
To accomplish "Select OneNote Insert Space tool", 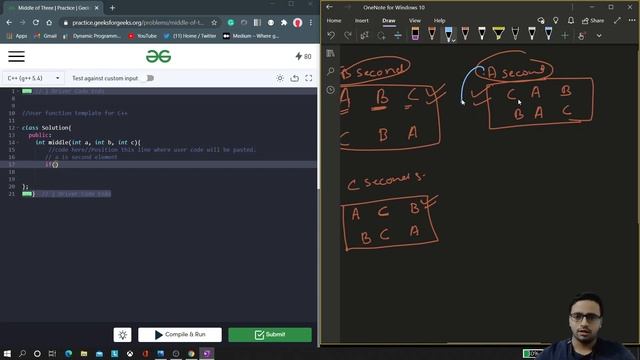I will coord(398,36).
